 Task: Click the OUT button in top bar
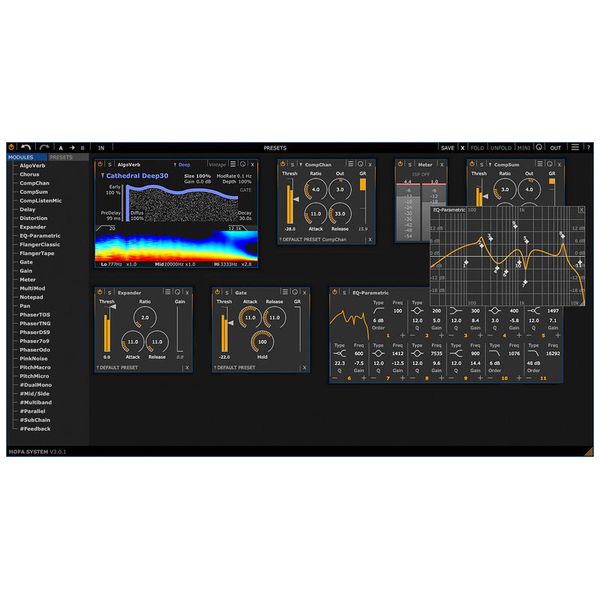(x=555, y=148)
